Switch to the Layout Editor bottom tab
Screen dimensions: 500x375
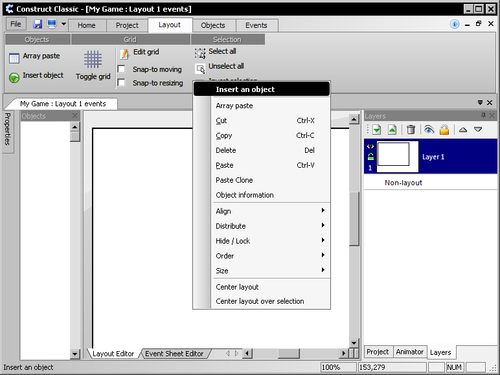(x=113, y=354)
